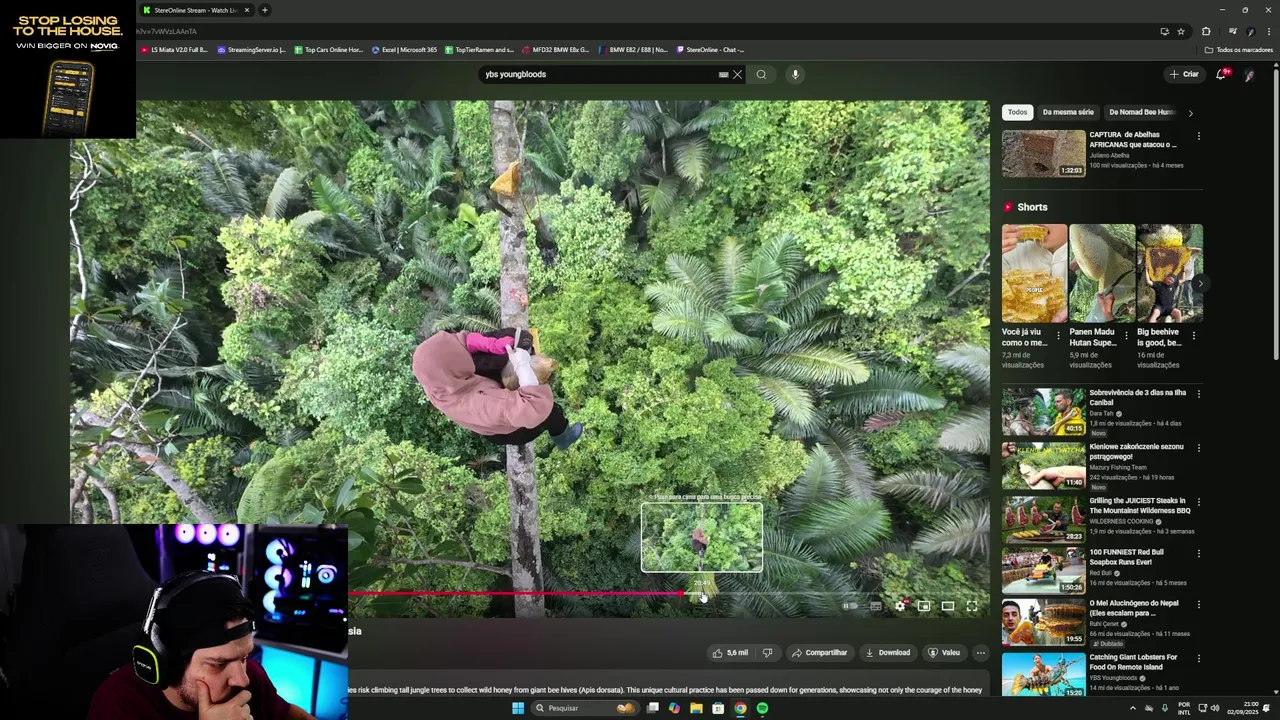
Task: Expand more filter chips with arrow
Action: point(1190,113)
